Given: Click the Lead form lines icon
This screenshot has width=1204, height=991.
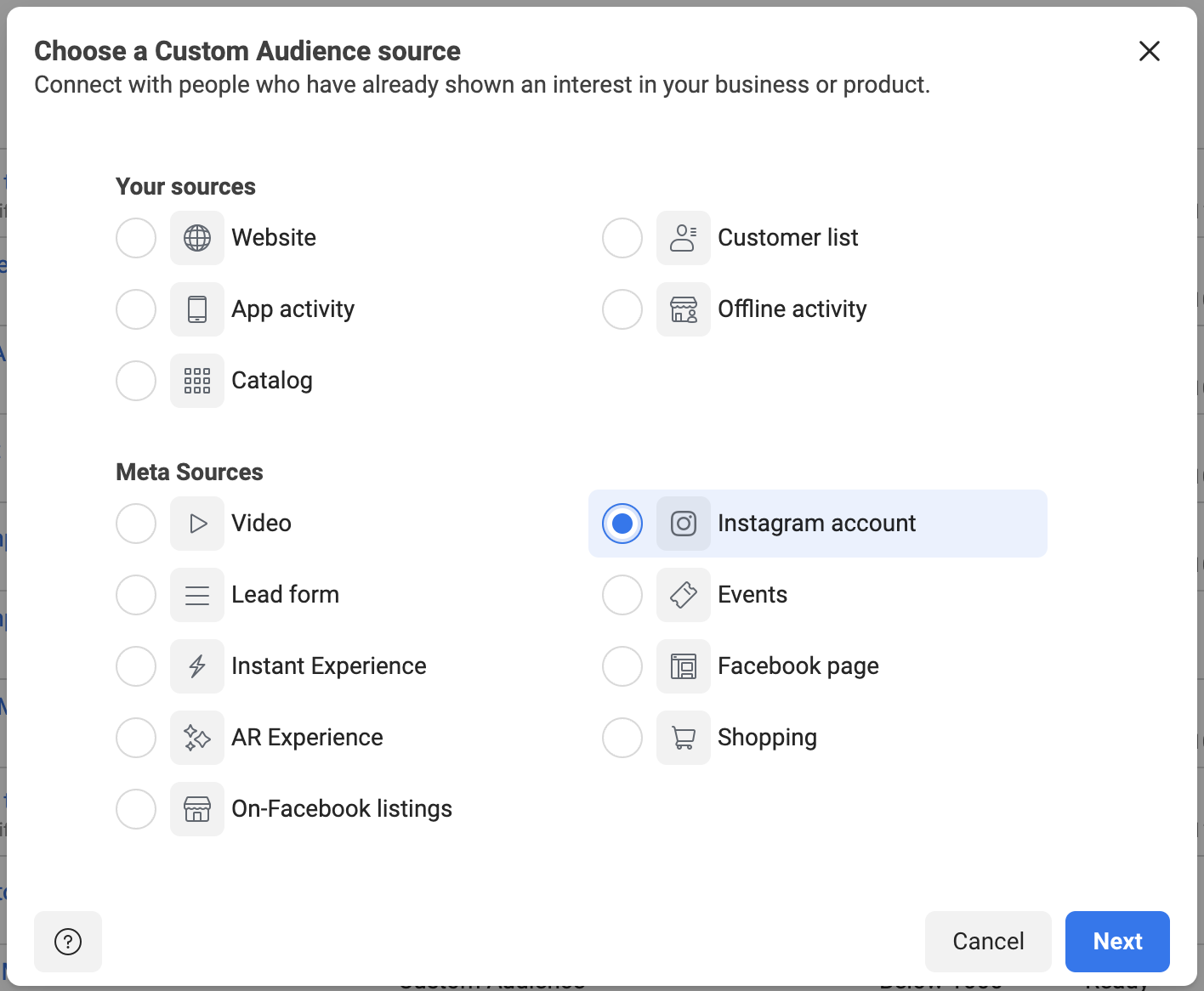Looking at the screenshot, I should pos(197,595).
